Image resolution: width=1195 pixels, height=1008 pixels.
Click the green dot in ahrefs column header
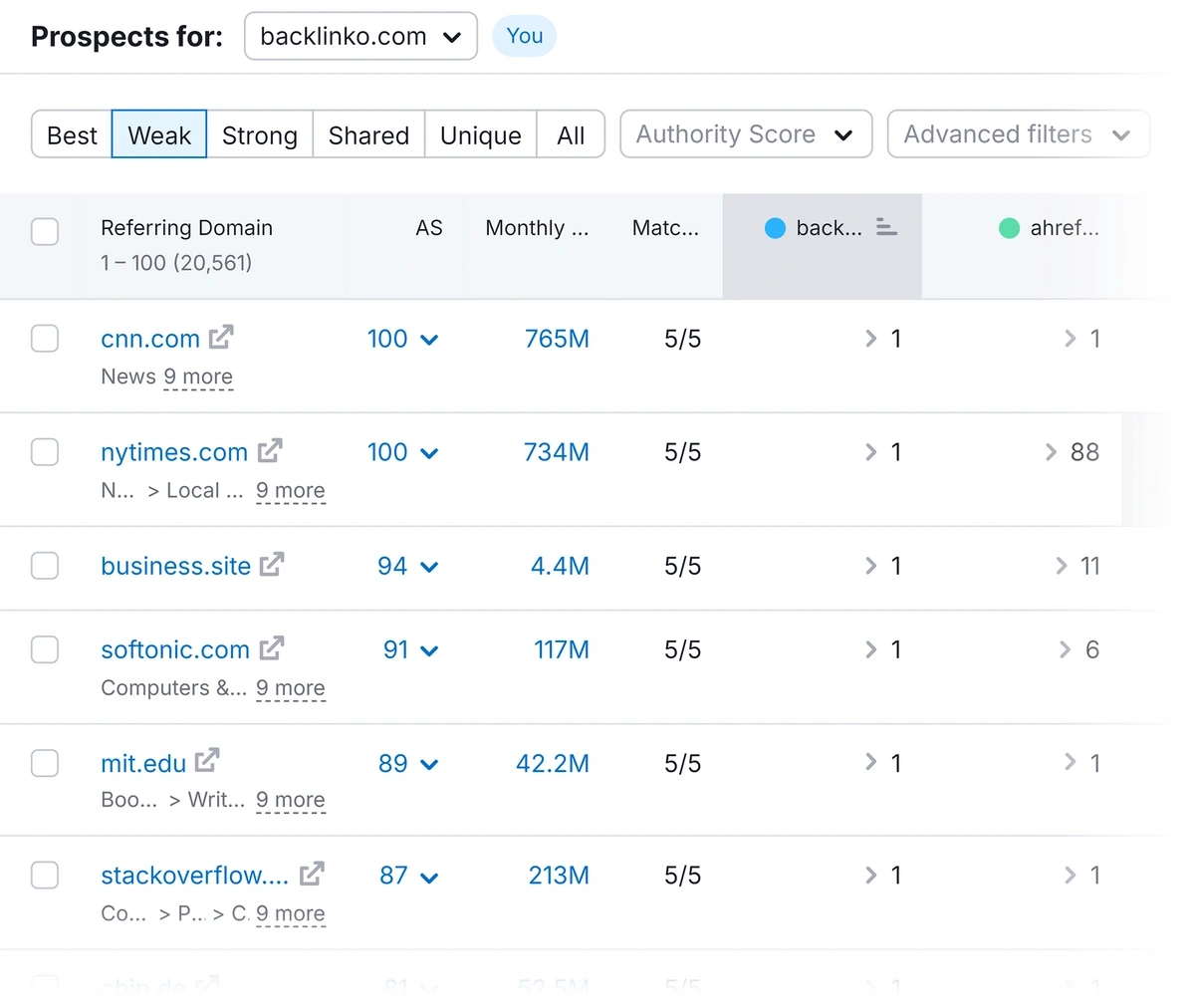click(1009, 228)
